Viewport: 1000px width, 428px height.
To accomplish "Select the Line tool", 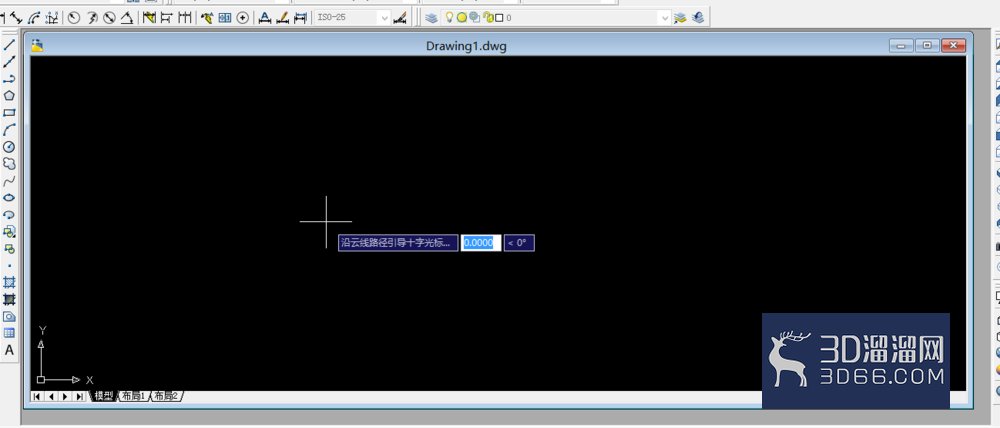I will point(9,45).
